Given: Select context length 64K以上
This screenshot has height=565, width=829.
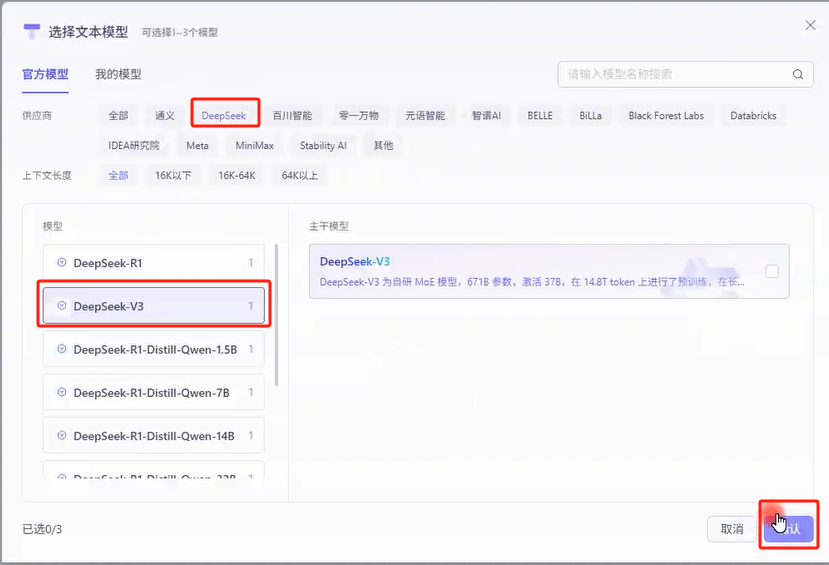Looking at the screenshot, I should (x=300, y=175).
